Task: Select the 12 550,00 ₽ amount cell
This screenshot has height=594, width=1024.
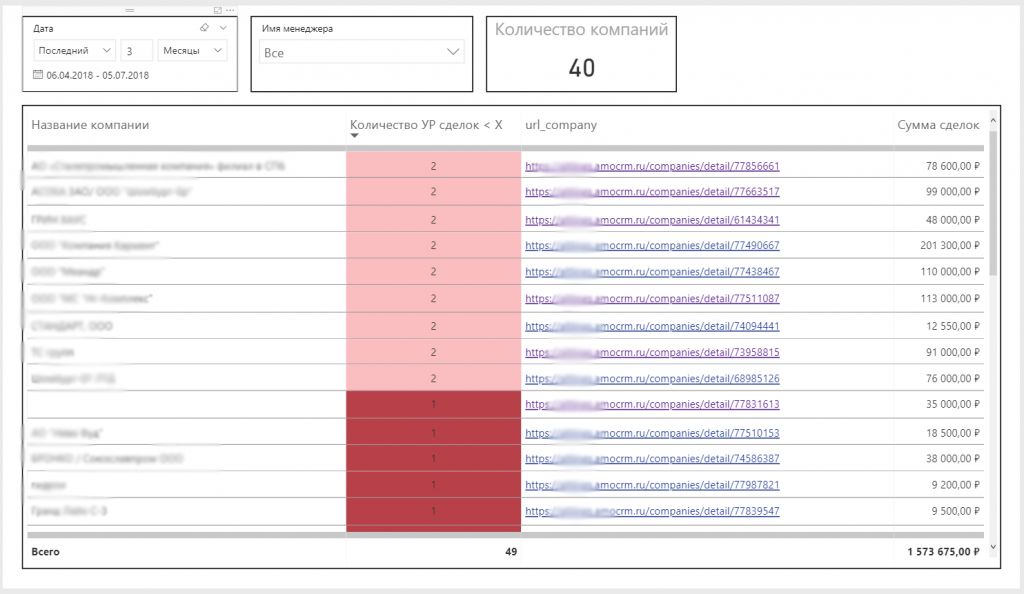Action: [952, 326]
